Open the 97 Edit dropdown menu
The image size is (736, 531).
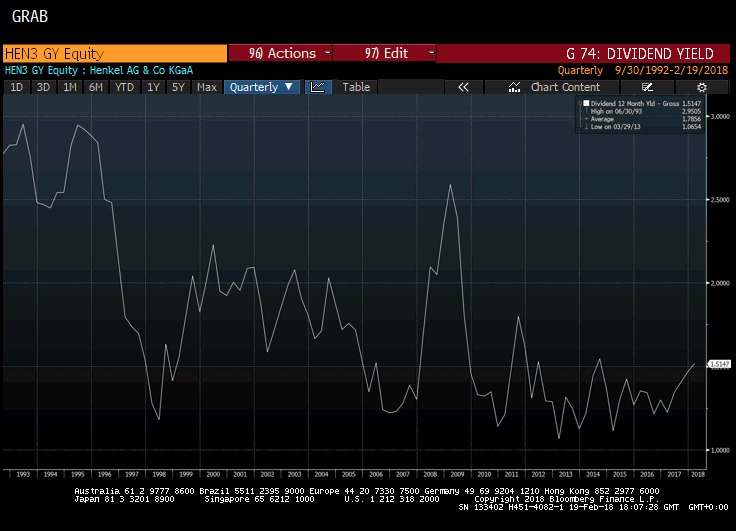click(384, 54)
